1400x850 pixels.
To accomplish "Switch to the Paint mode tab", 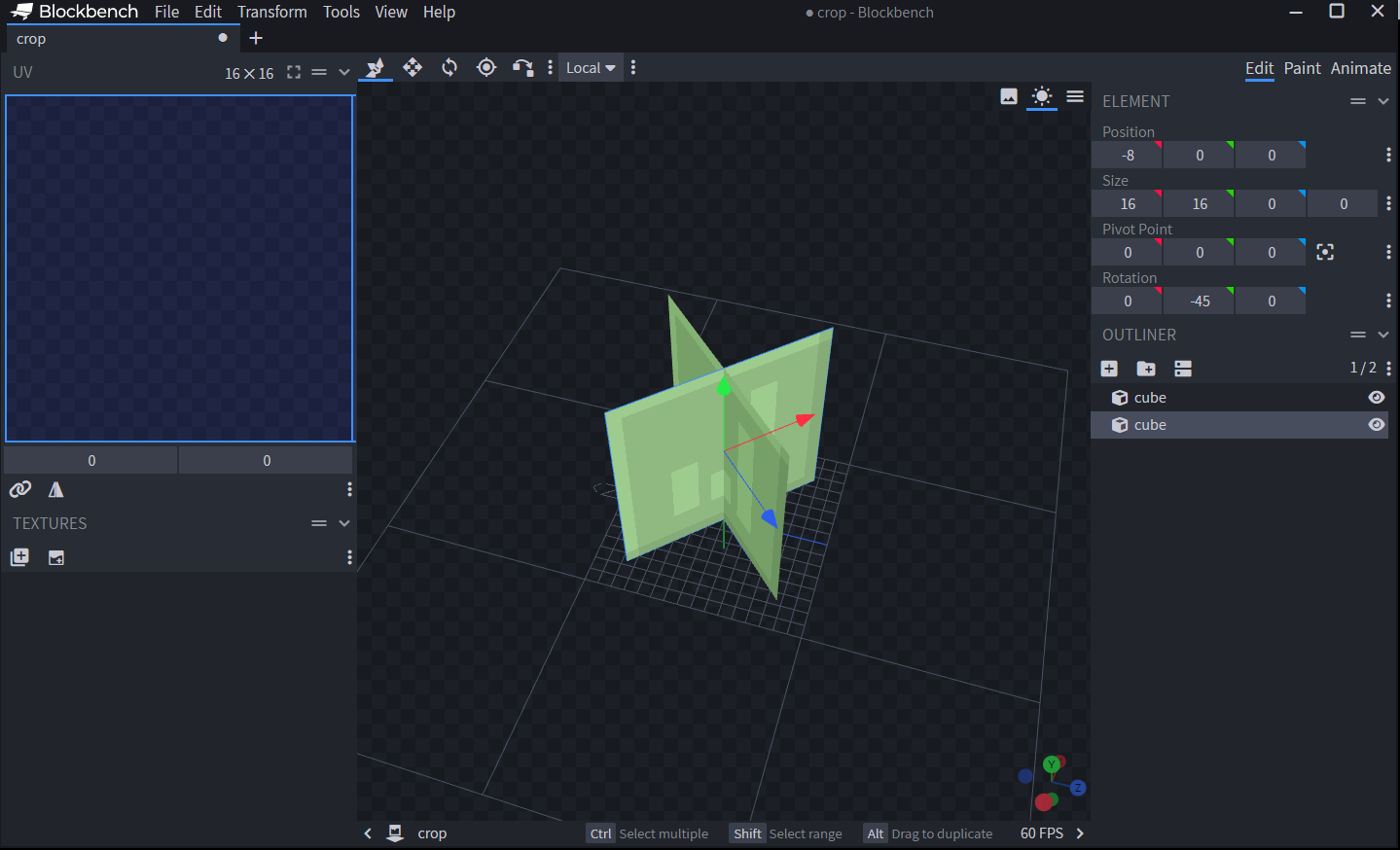I will tap(1302, 68).
